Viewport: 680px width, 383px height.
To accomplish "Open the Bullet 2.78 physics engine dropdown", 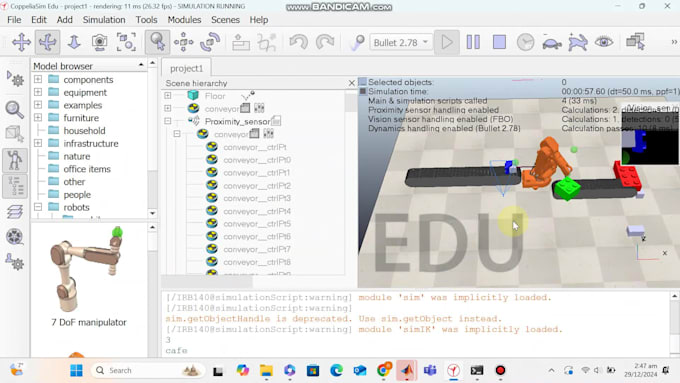I will pos(401,43).
